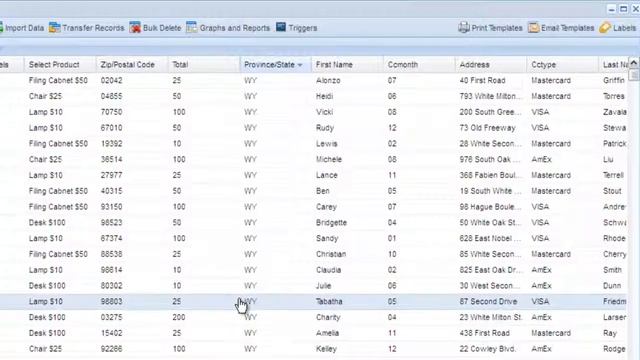640x360 pixels.
Task: Click the grid scroll-up arrow
Action: tap(634, 62)
